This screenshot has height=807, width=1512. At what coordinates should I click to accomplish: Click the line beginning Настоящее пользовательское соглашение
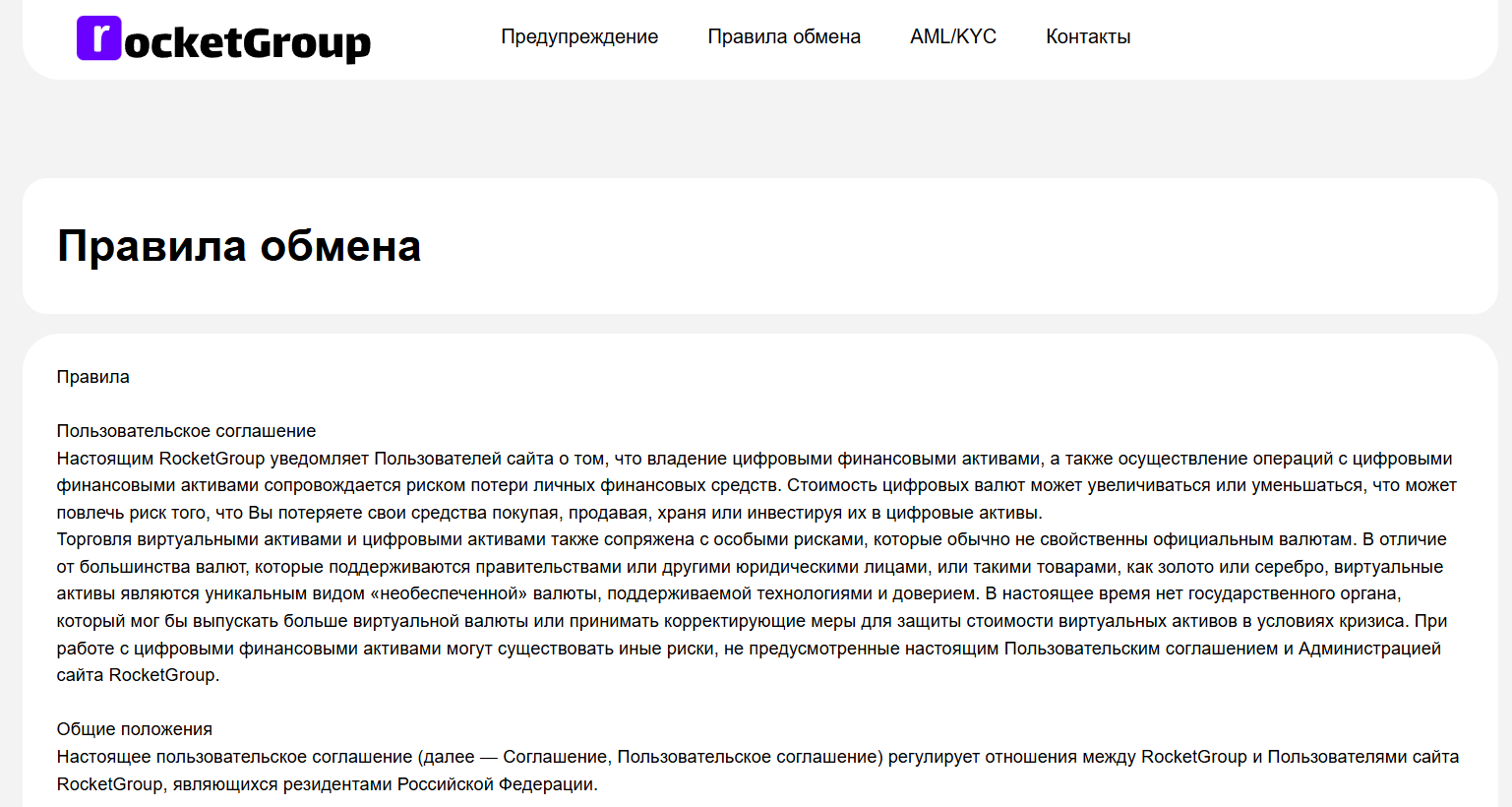[757, 757]
